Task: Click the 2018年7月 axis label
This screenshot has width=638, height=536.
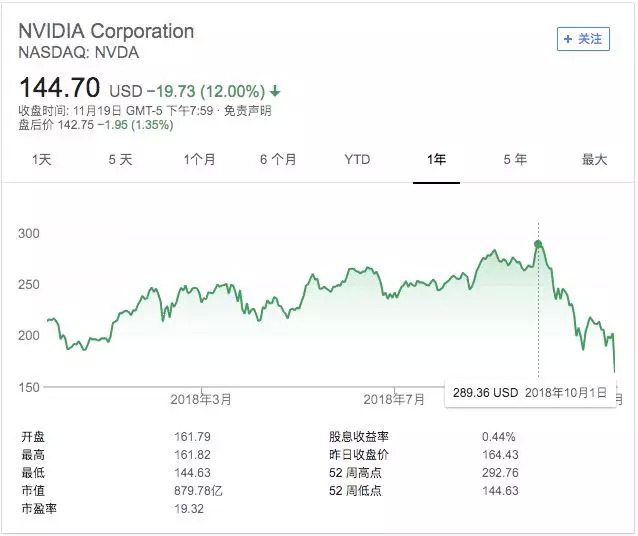Action: coord(394,399)
